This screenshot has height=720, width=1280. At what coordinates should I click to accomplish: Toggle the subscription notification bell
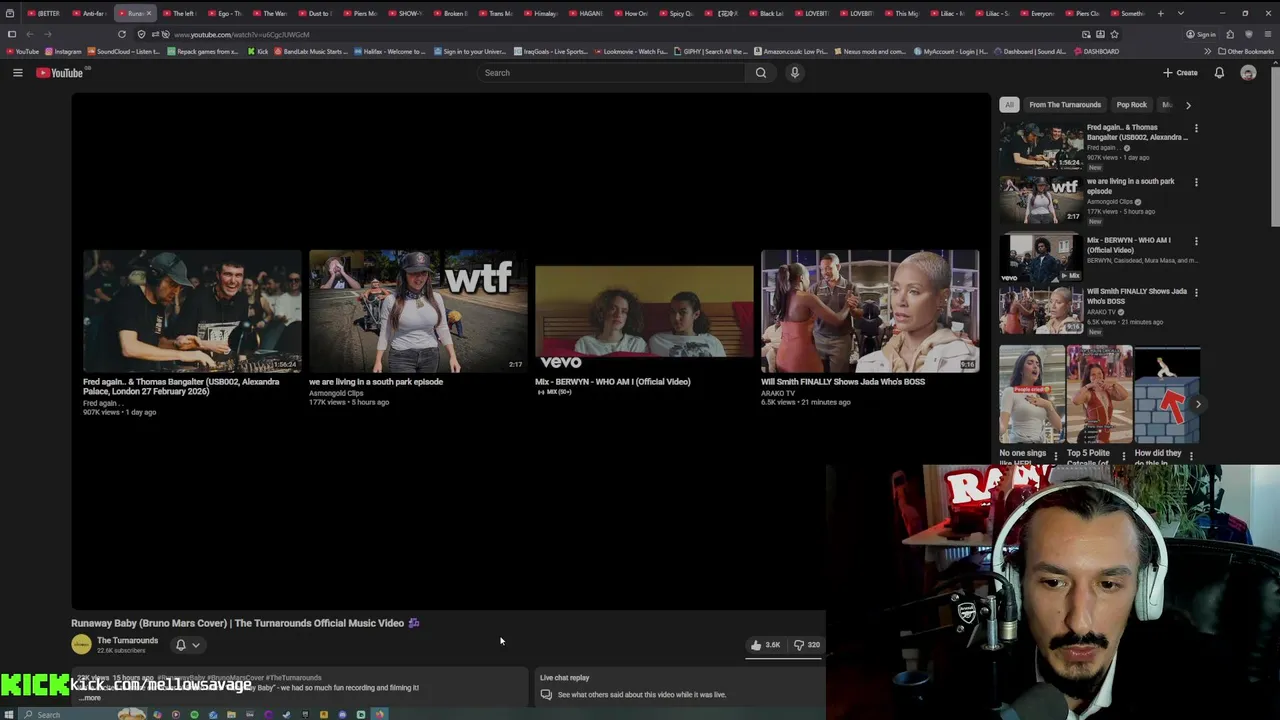(181, 645)
